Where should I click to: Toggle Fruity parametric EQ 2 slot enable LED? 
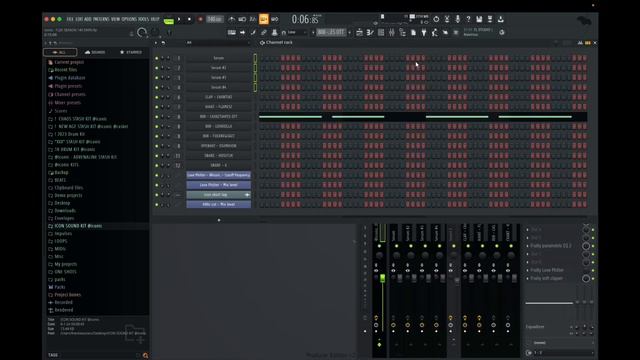(x=593, y=246)
